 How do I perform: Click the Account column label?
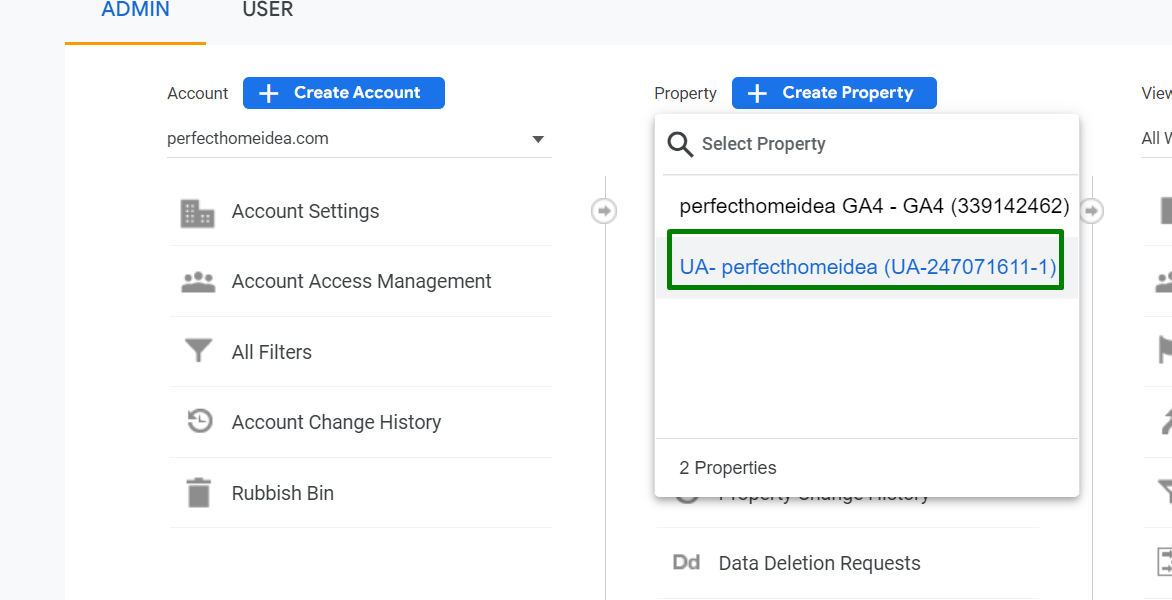pos(197,93)
